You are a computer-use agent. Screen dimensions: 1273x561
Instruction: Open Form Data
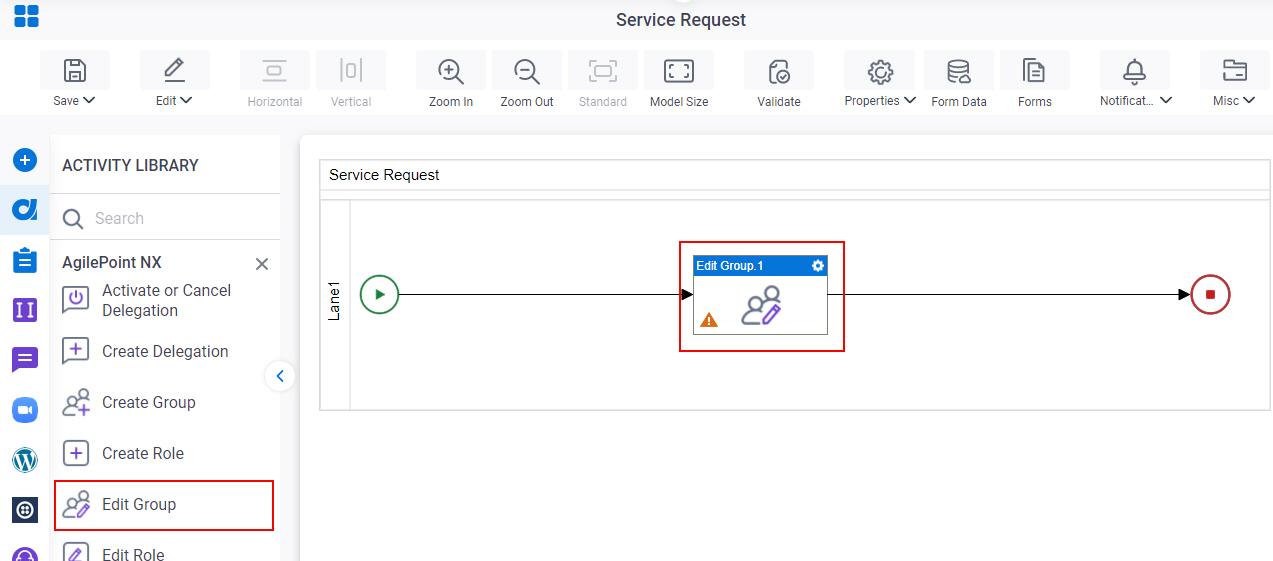coord(959,71)
